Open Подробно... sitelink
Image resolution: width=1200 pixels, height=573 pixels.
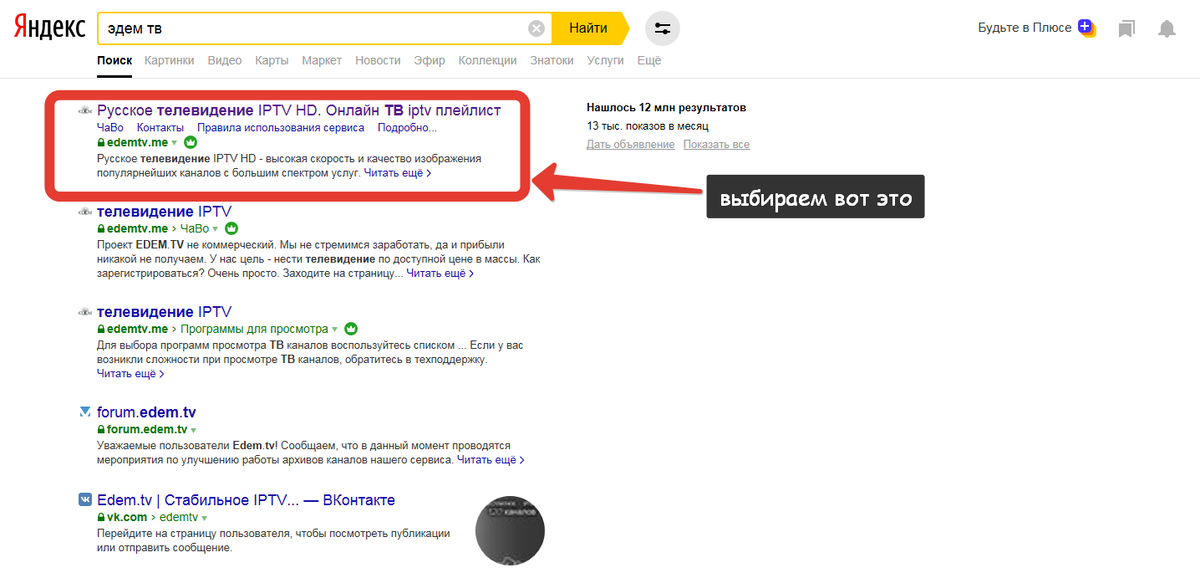408,128
